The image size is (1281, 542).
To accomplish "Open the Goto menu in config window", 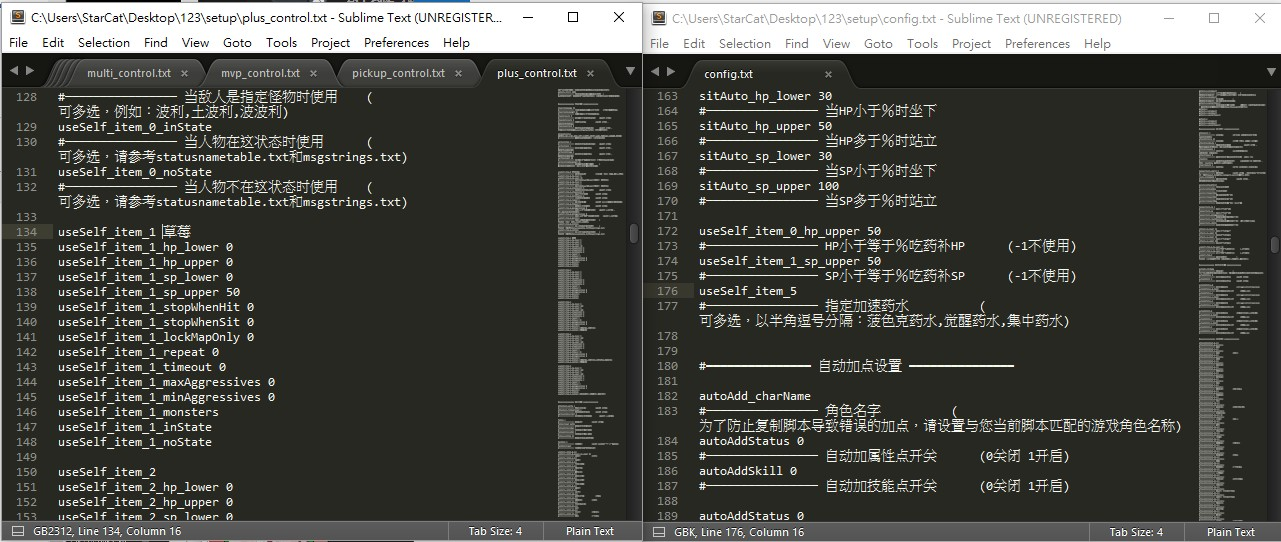I will 878,44.
